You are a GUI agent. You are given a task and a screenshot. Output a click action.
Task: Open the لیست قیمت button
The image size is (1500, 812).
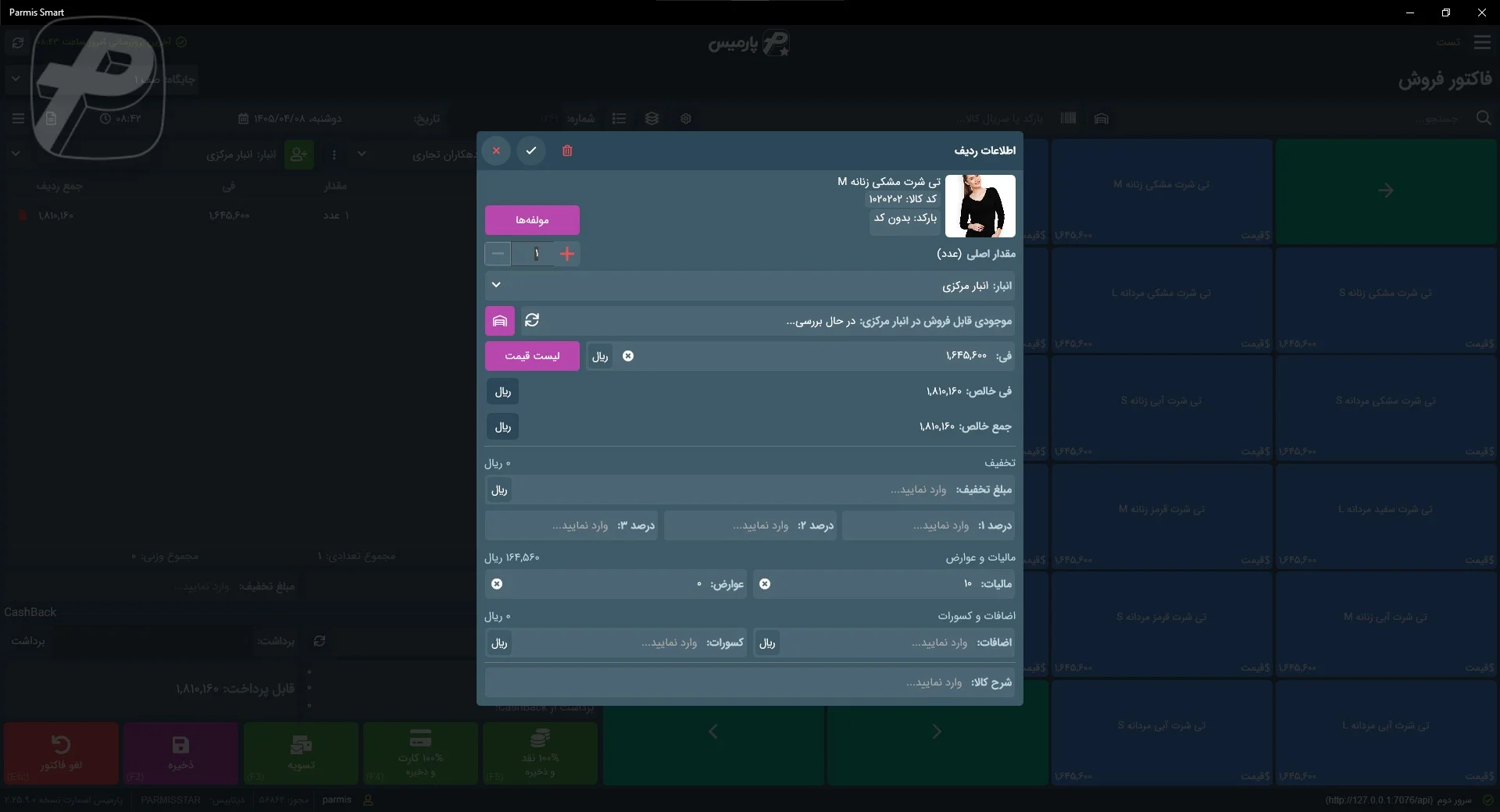coord(532,356)
